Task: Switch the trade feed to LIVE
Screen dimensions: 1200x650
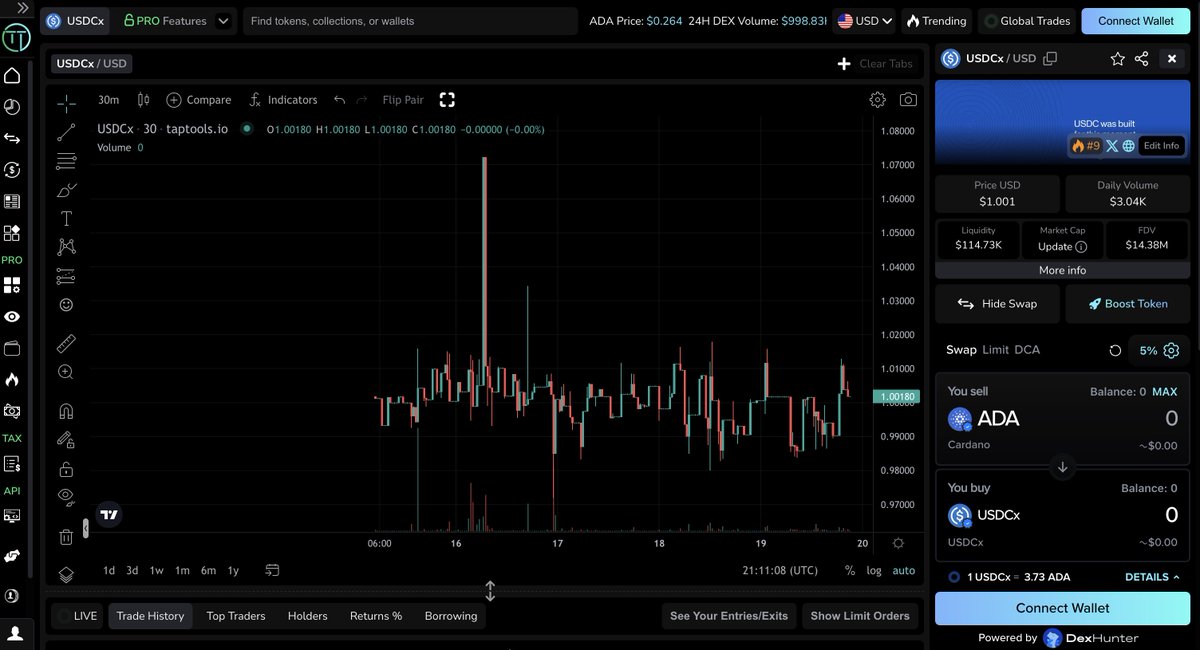Action: (x=76, y=616)
